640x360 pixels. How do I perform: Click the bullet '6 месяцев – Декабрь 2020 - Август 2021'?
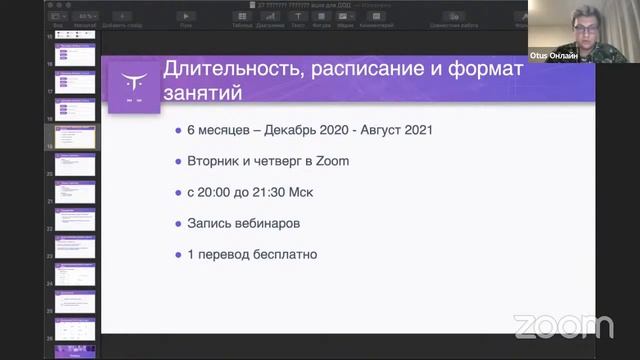[x=310, y=130]
